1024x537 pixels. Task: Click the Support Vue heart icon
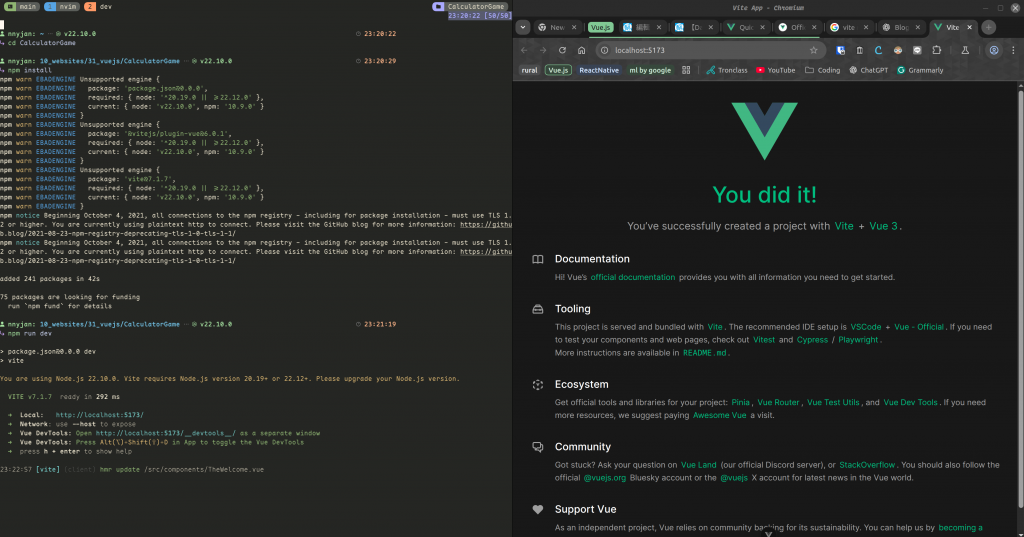click(x=537, y=510)
